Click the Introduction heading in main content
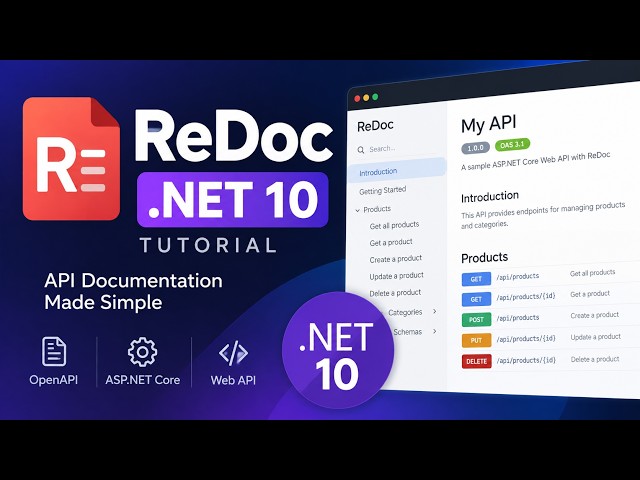Image resolution: width=640 pixels, height=480 pixels. (490, 197)
